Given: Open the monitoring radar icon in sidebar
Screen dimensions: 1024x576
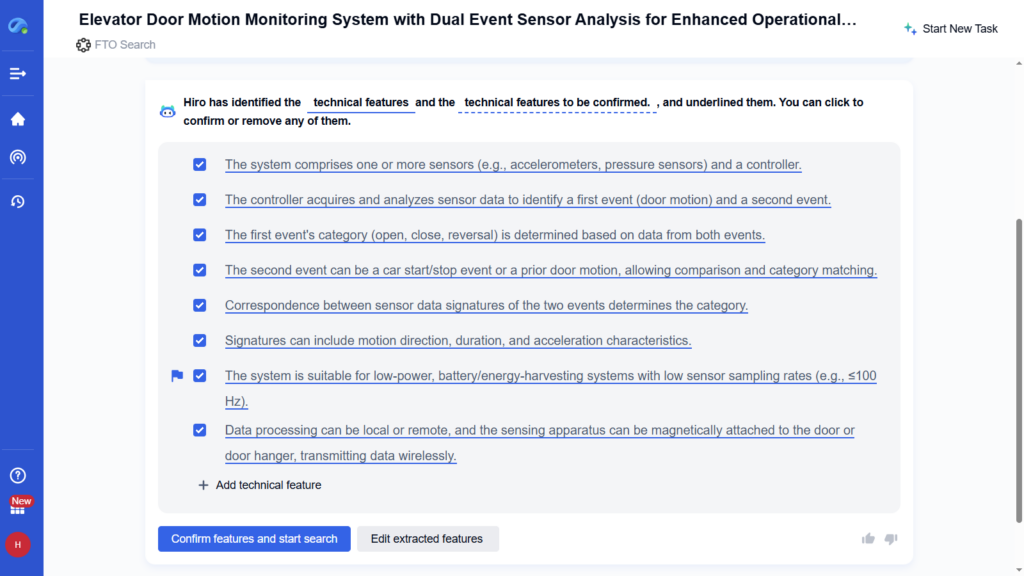Looking at the screenshot, I should point(18,157).
